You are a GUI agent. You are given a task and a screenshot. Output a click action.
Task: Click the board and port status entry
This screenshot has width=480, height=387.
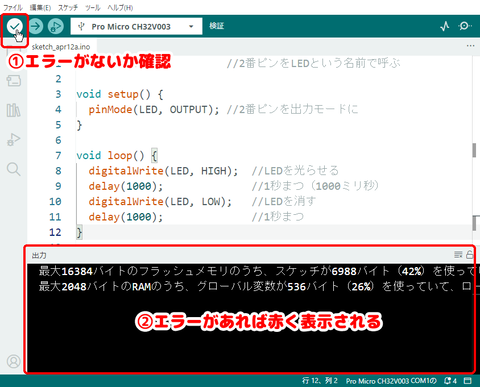click(391, 381)
